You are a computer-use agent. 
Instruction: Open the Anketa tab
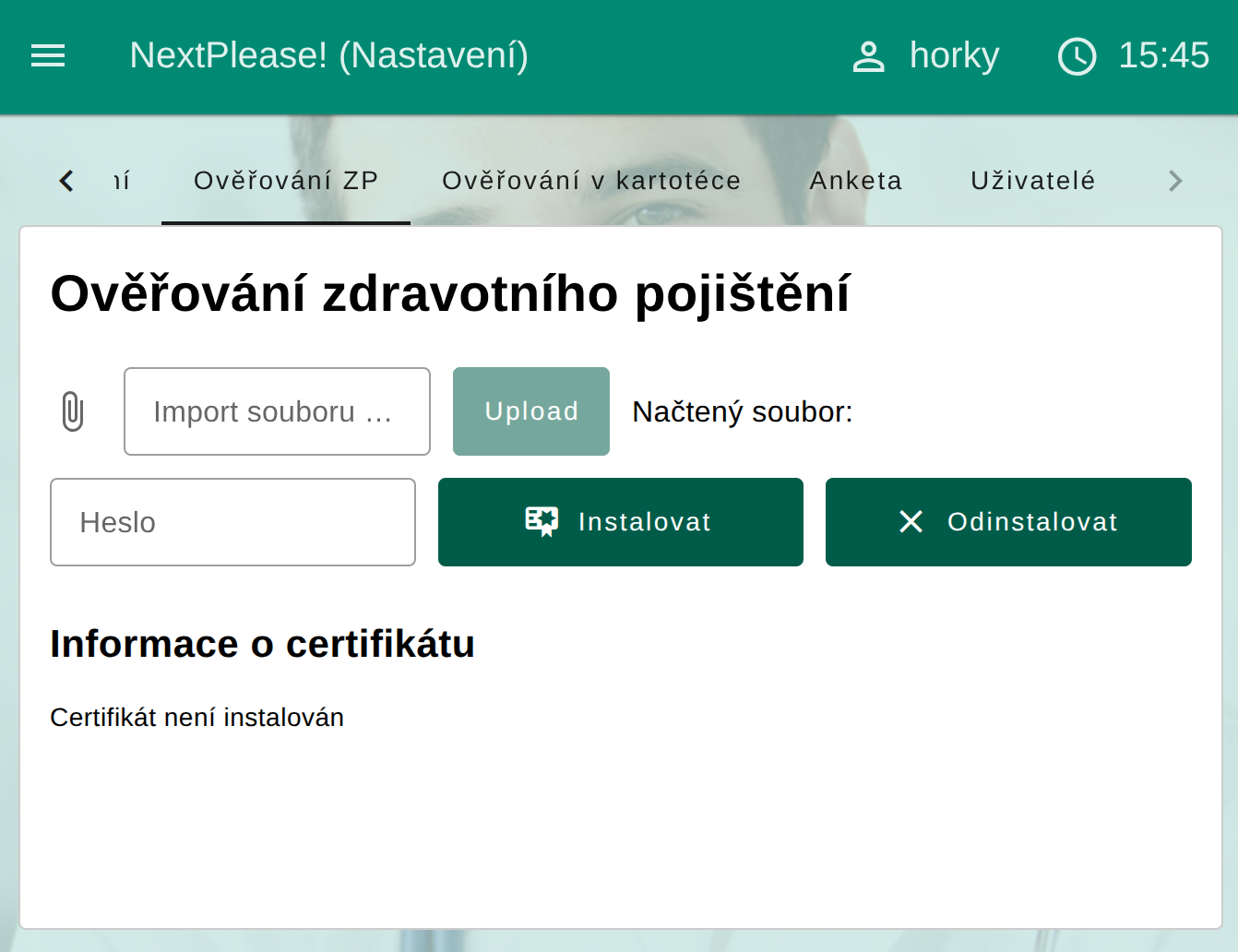(856, 181)
